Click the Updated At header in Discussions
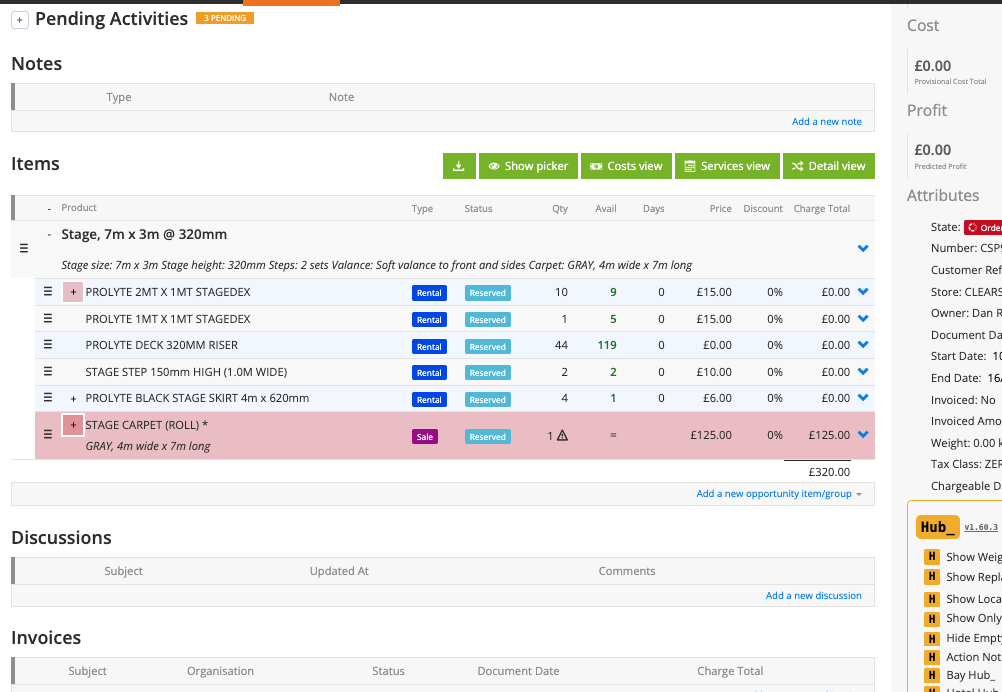Screen dimensions: 1002x692 [339, 571]
